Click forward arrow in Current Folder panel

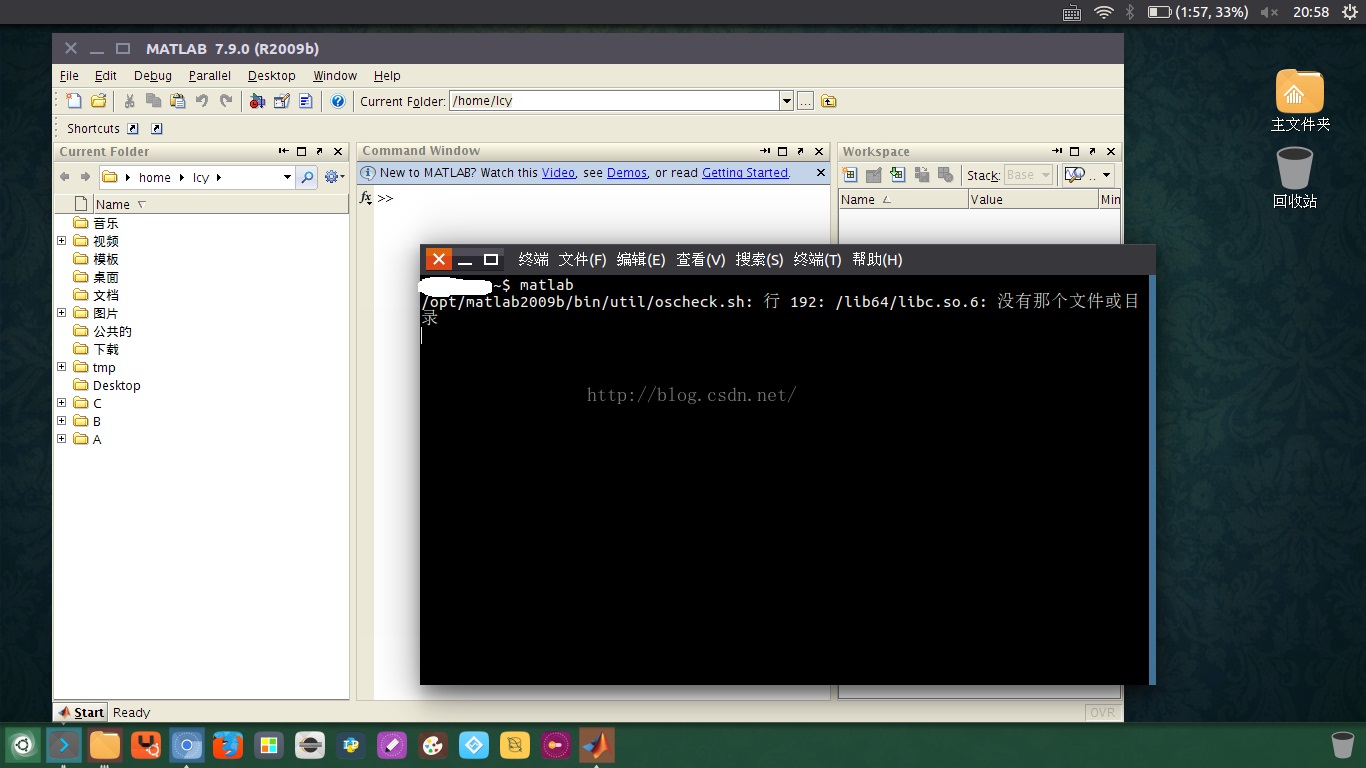(x=86, y=177)
